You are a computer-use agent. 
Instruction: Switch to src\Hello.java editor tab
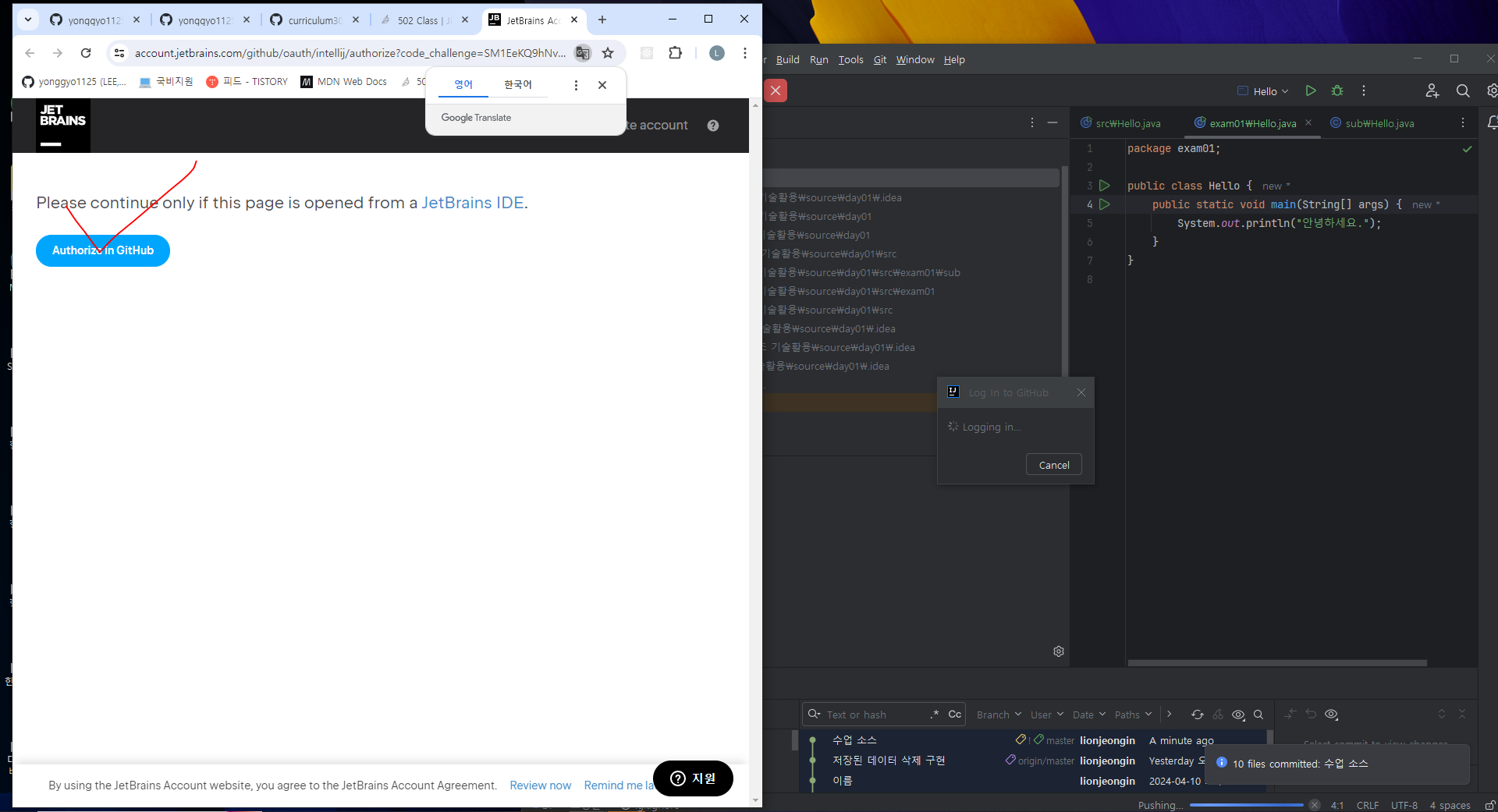pyautogui.click(x=1121, y=123)
